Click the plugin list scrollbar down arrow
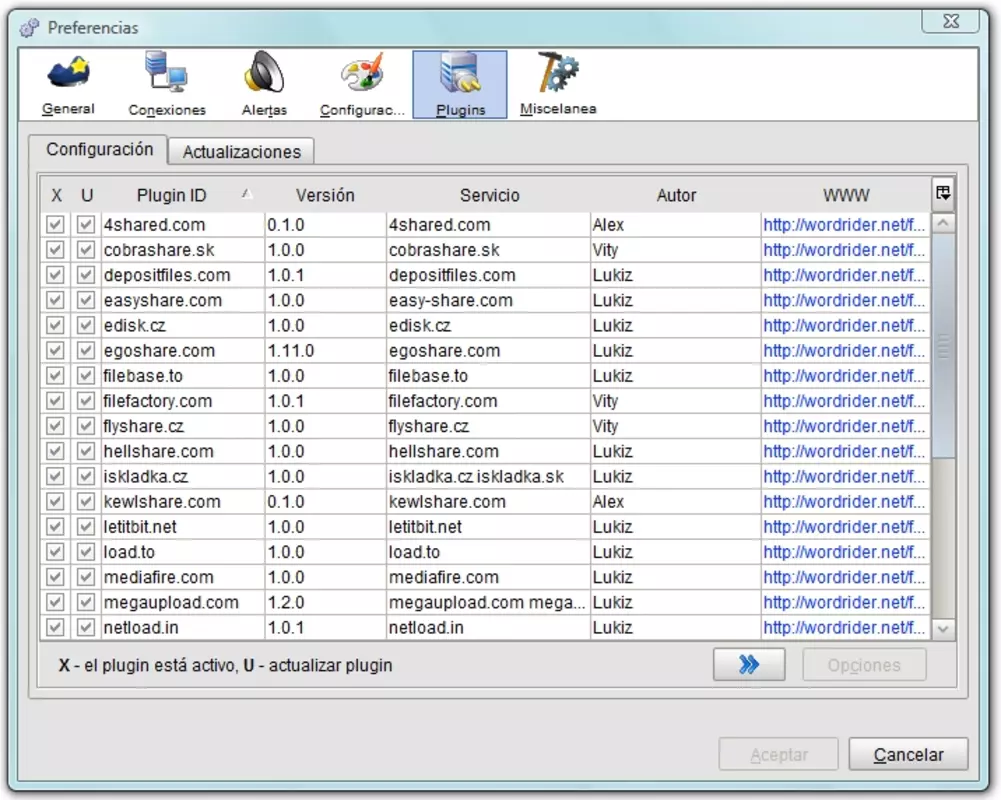This screenshot has height=800, width=1001. point(943,629)
